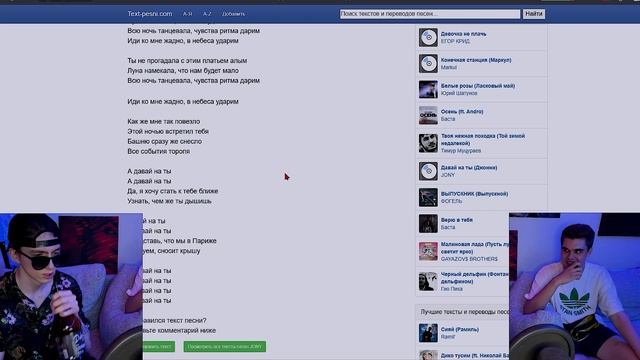Click the Найти search button
Screen dimensions: 640x360
pyautogui.click(x=534, y=14)
